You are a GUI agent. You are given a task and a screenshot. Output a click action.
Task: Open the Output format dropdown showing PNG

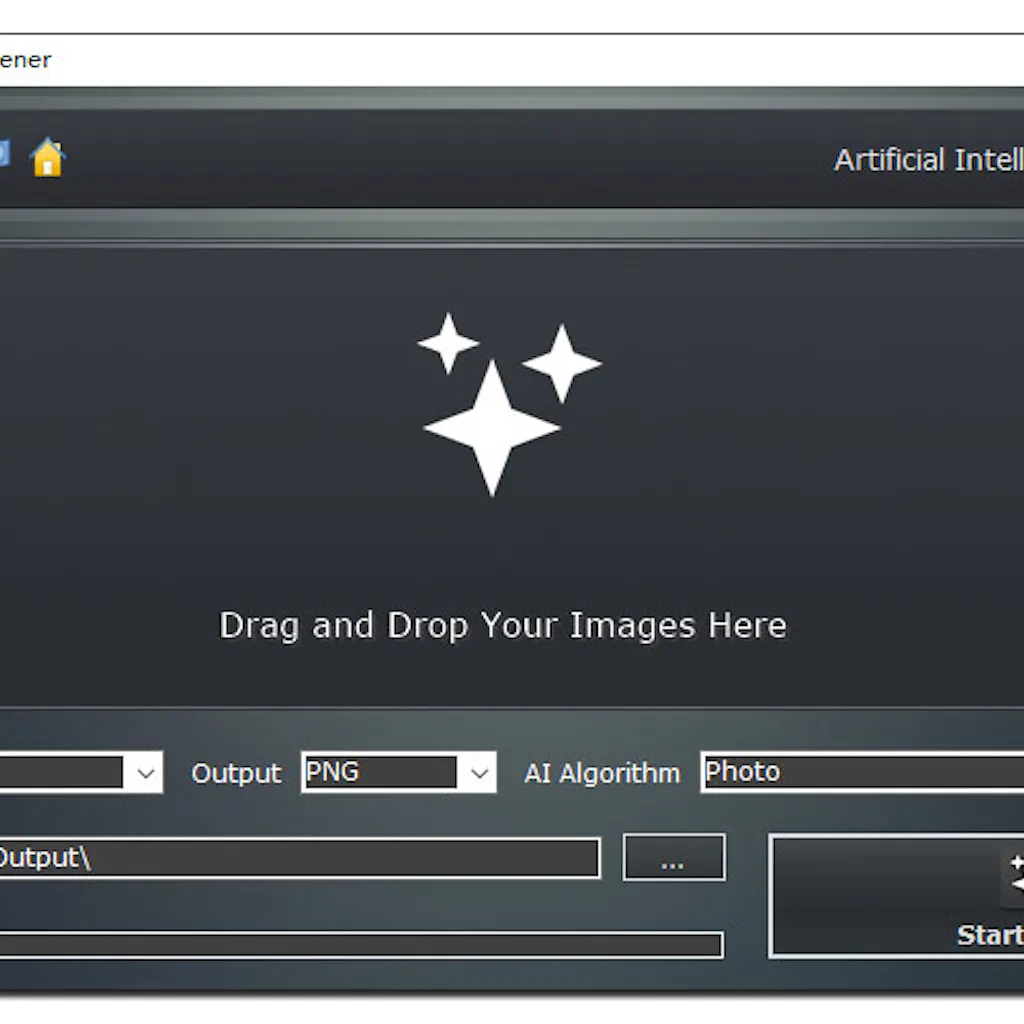[x=398, y=772]
